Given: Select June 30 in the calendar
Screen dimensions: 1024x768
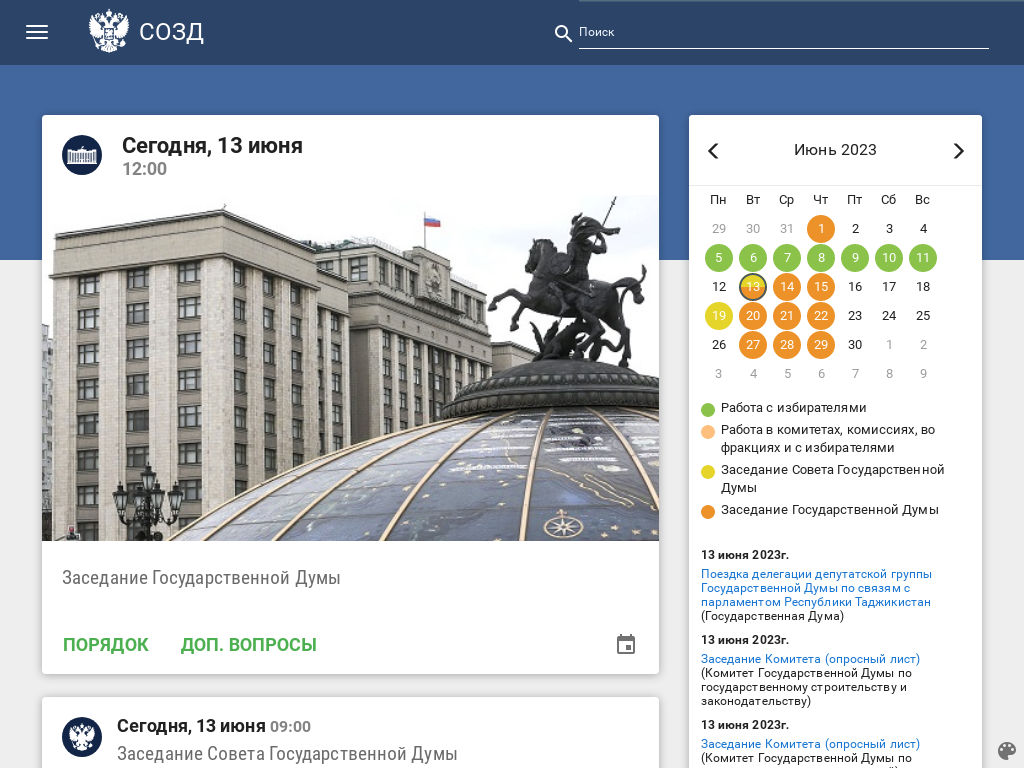Looking at the screenshot, I should (x=855, y=344).
